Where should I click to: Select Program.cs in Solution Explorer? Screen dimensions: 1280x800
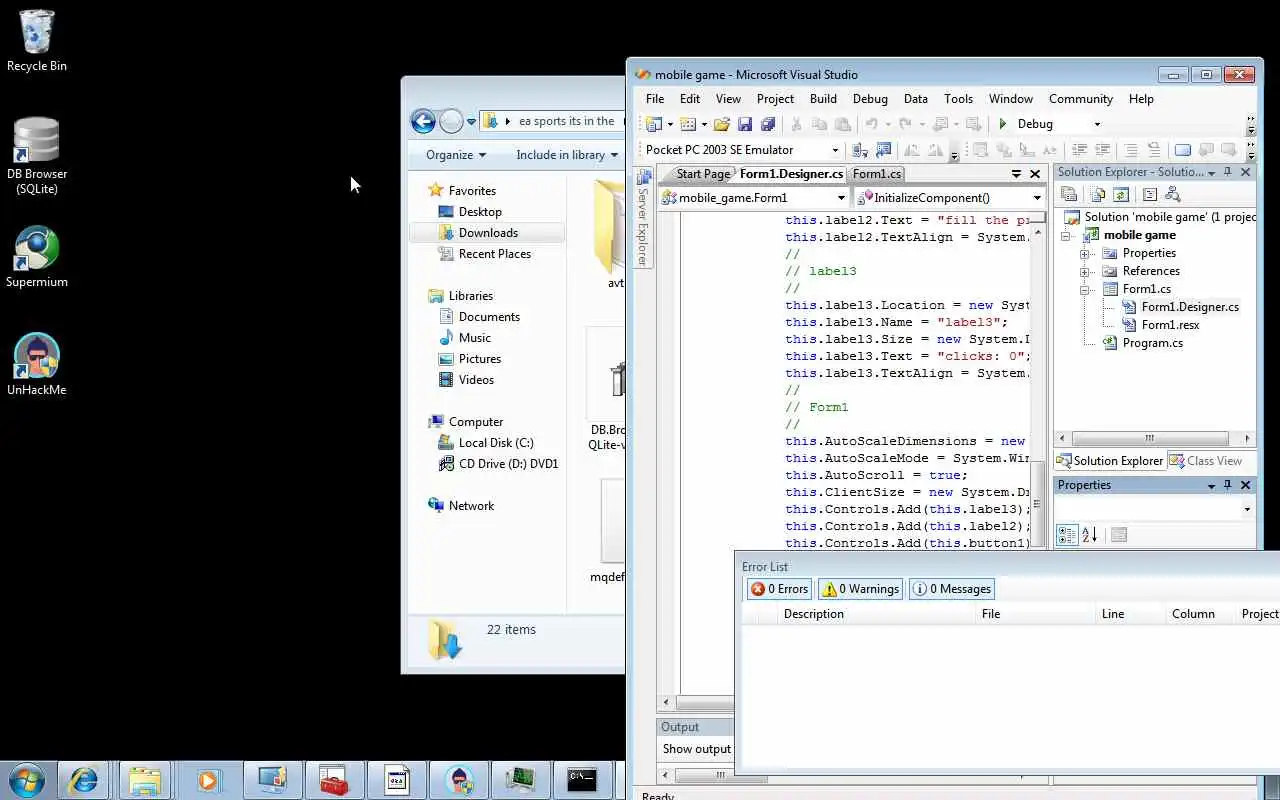1152,343
